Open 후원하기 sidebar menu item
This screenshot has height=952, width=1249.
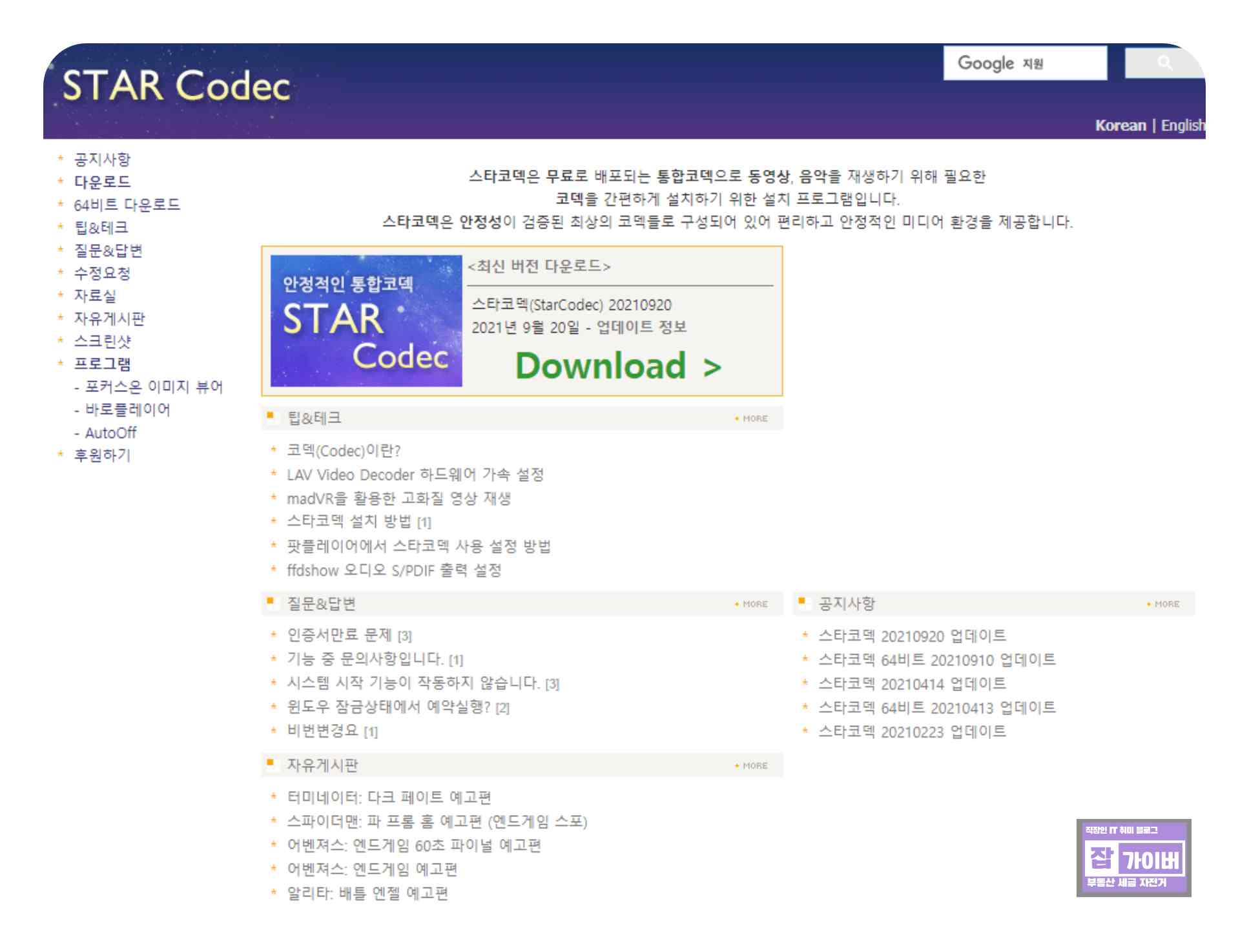pos(102,455)
